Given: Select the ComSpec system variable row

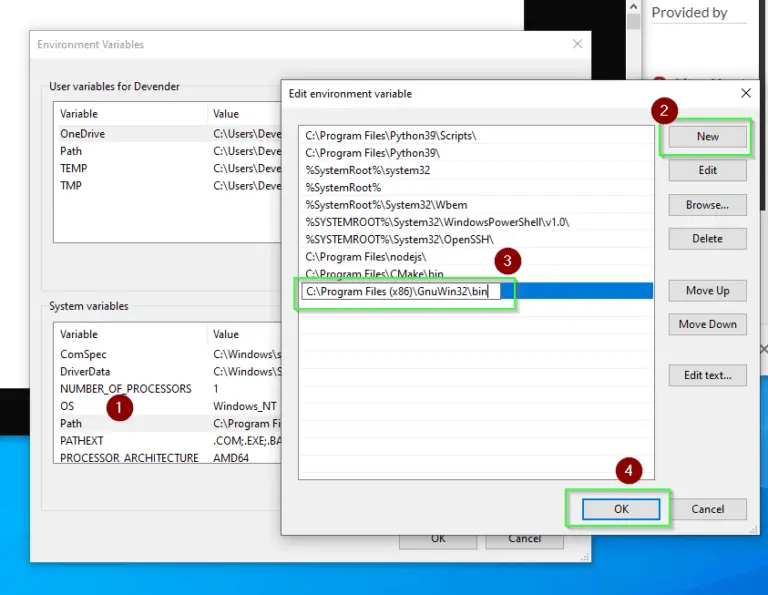Looking at the screenshot, I should pyautogui.click(x=168, y=354).
